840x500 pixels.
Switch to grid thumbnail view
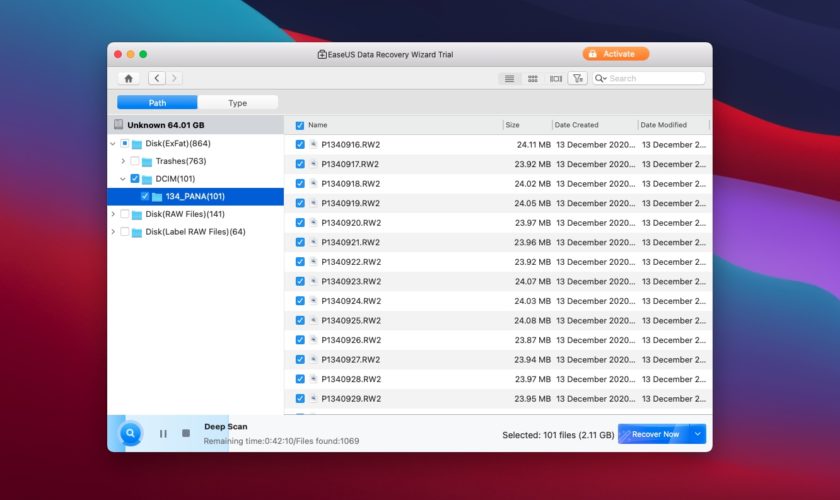[533, 78]
